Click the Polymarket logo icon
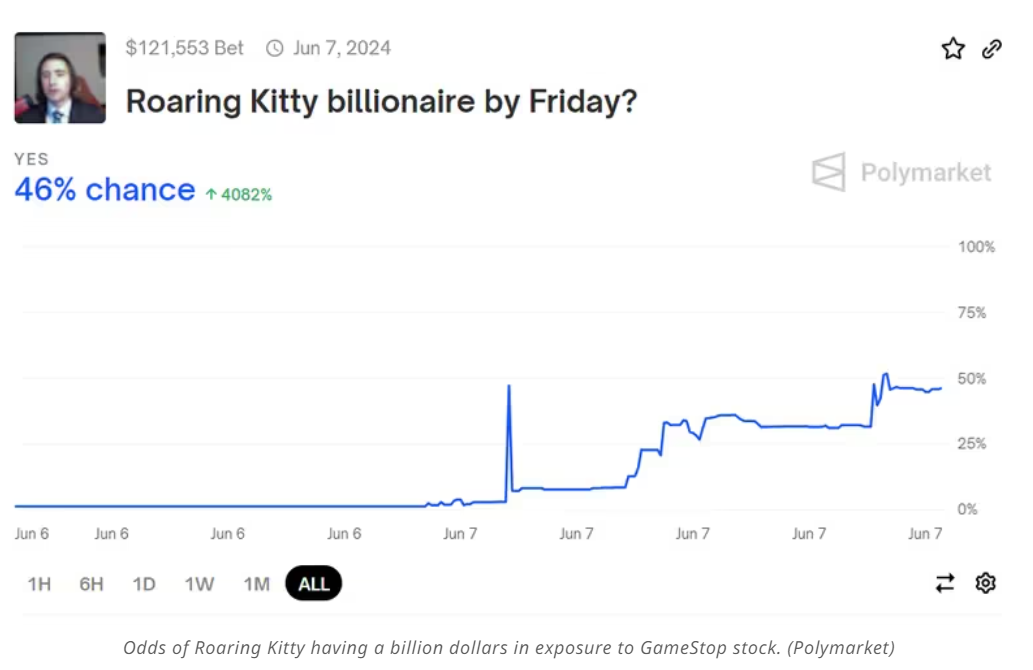This screenshot has height=670, width=1033. 828,172
